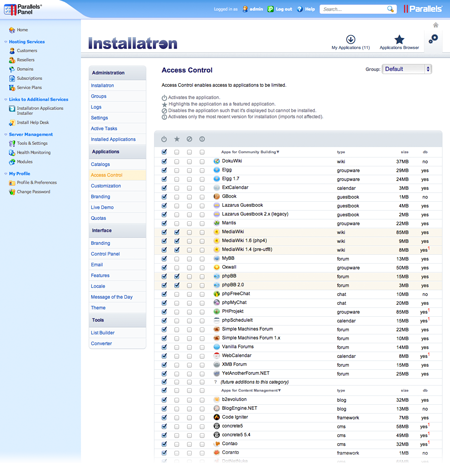Open Settings in Administration menu
The image size is (450, 463).
click(99, 118)
